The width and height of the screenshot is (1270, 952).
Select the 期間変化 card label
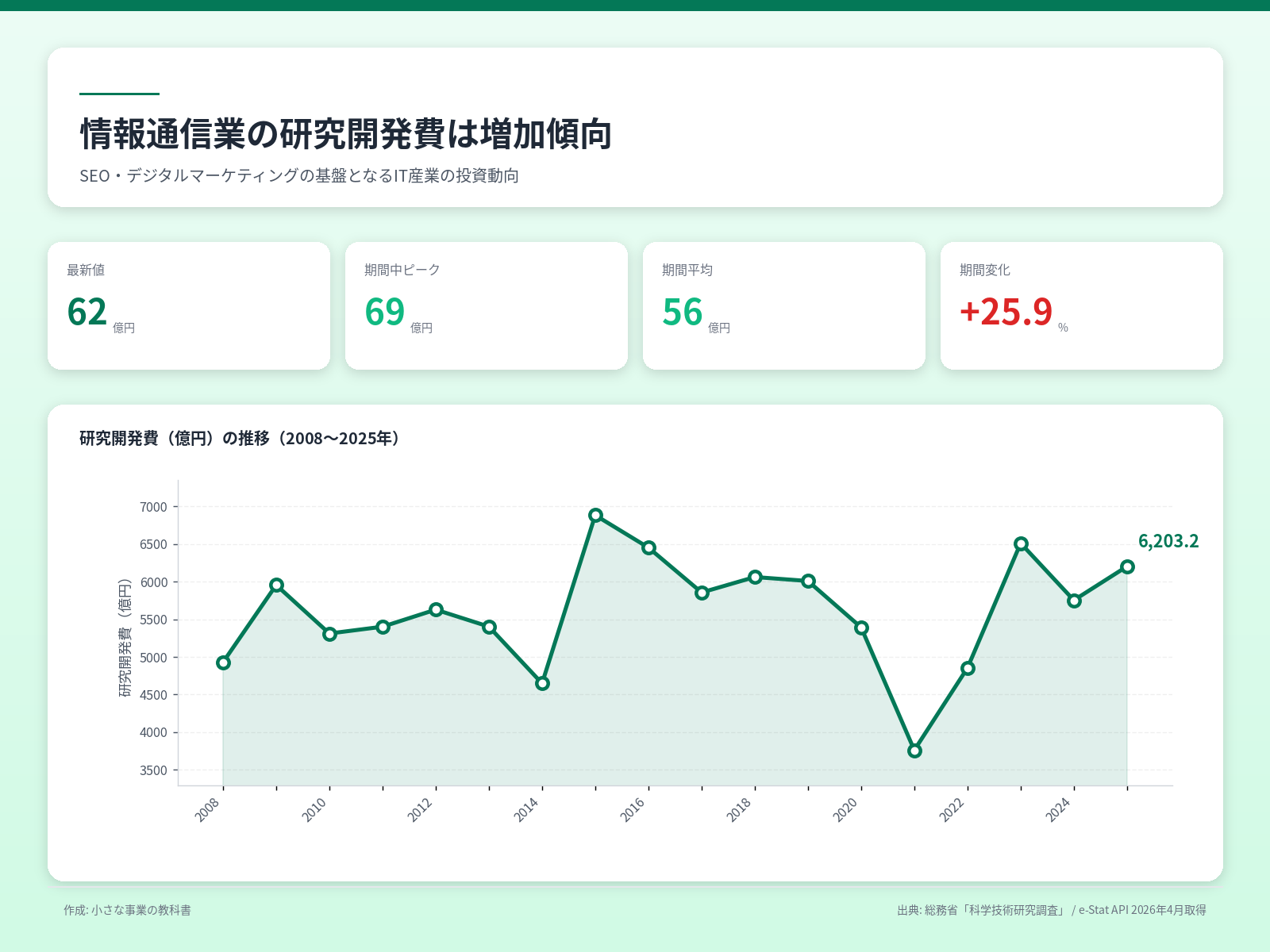[985, 270]
